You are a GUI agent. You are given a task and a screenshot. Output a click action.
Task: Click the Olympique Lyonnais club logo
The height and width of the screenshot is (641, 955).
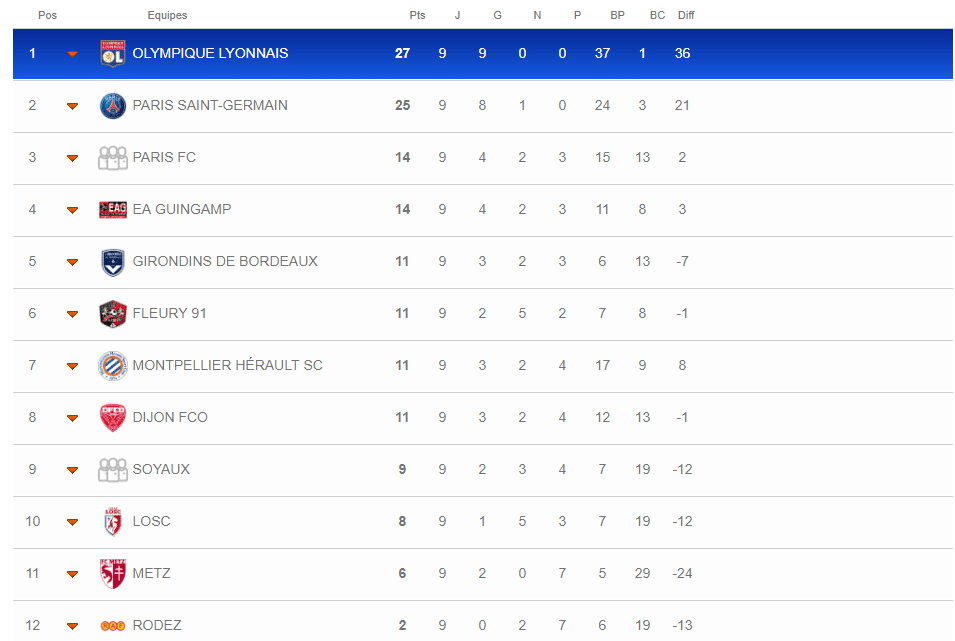(x=113, y=54)
